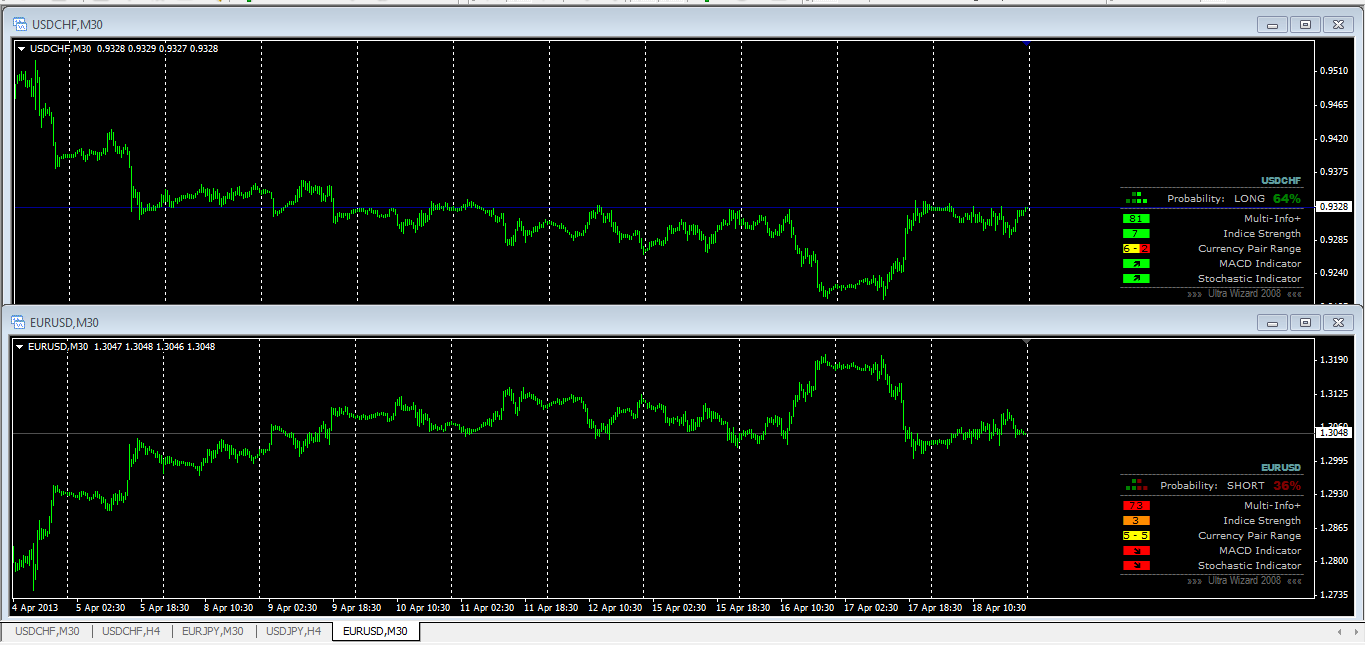Screen dimensions: 1365x645
Task: Open the EURJPY,M30 tab
Action: coord(213,631)
